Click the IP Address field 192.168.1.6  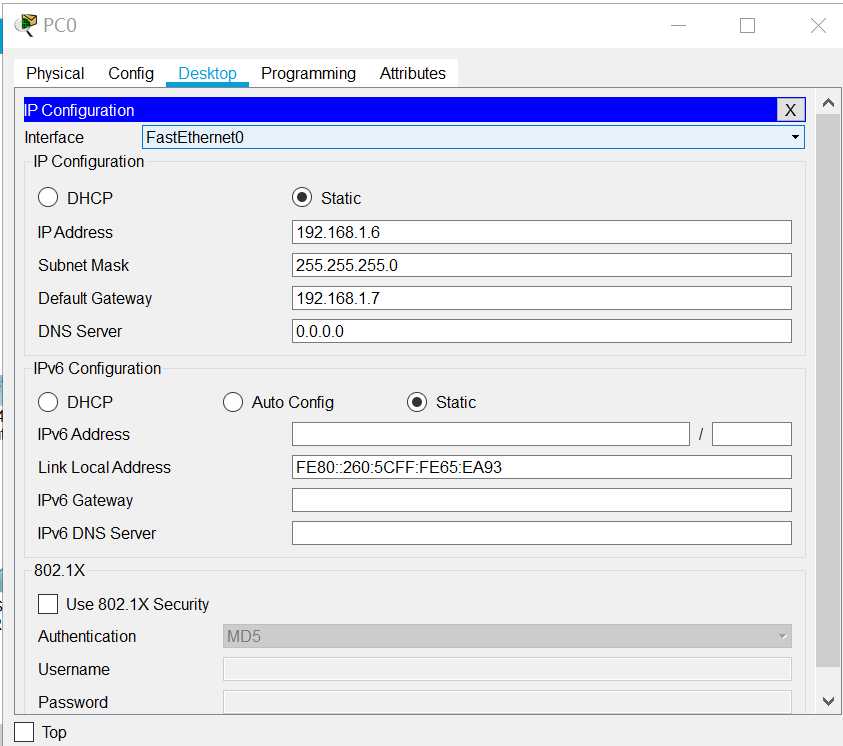tap(541, 232)
